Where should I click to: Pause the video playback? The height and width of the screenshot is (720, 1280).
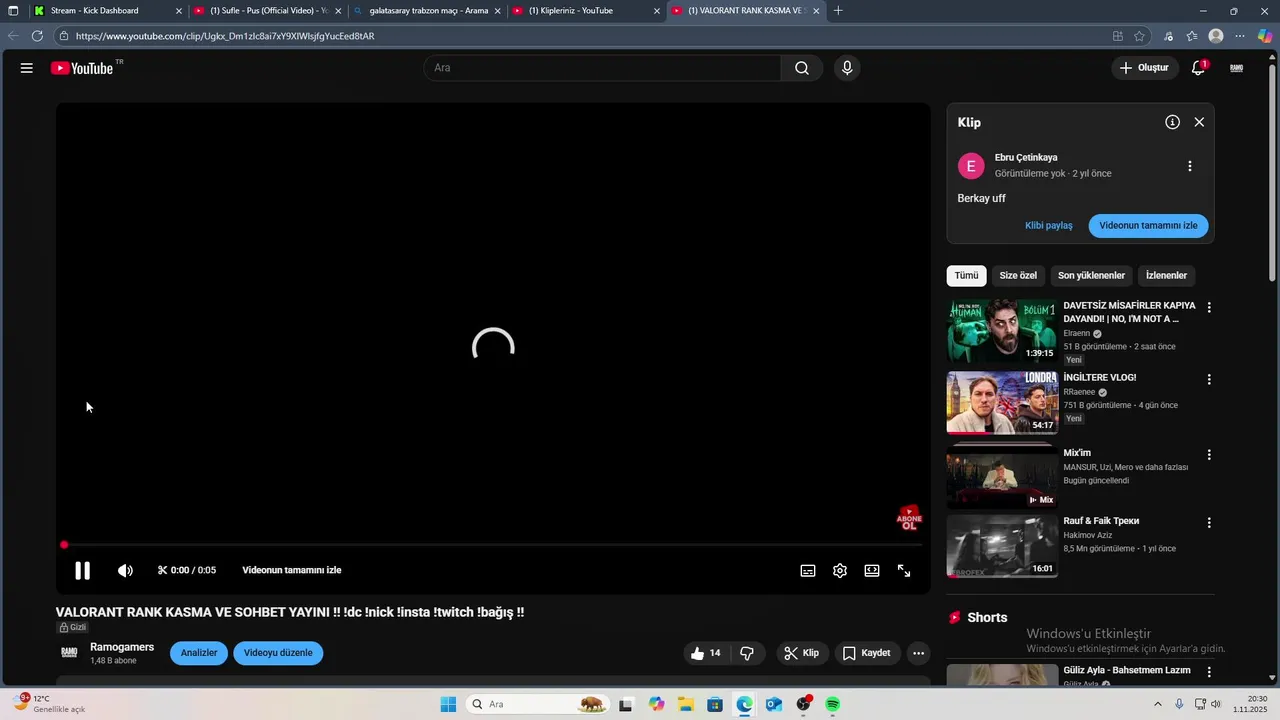click(83, 571)
